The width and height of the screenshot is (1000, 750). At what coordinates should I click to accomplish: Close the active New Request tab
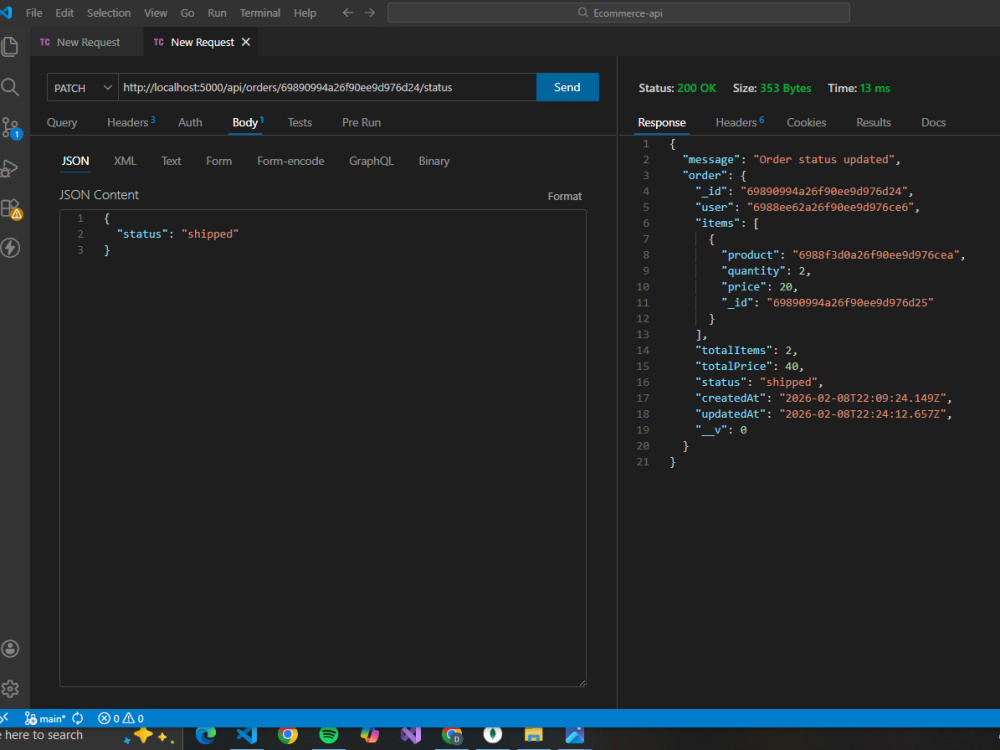pyautogui.click(x=246, y=42)
